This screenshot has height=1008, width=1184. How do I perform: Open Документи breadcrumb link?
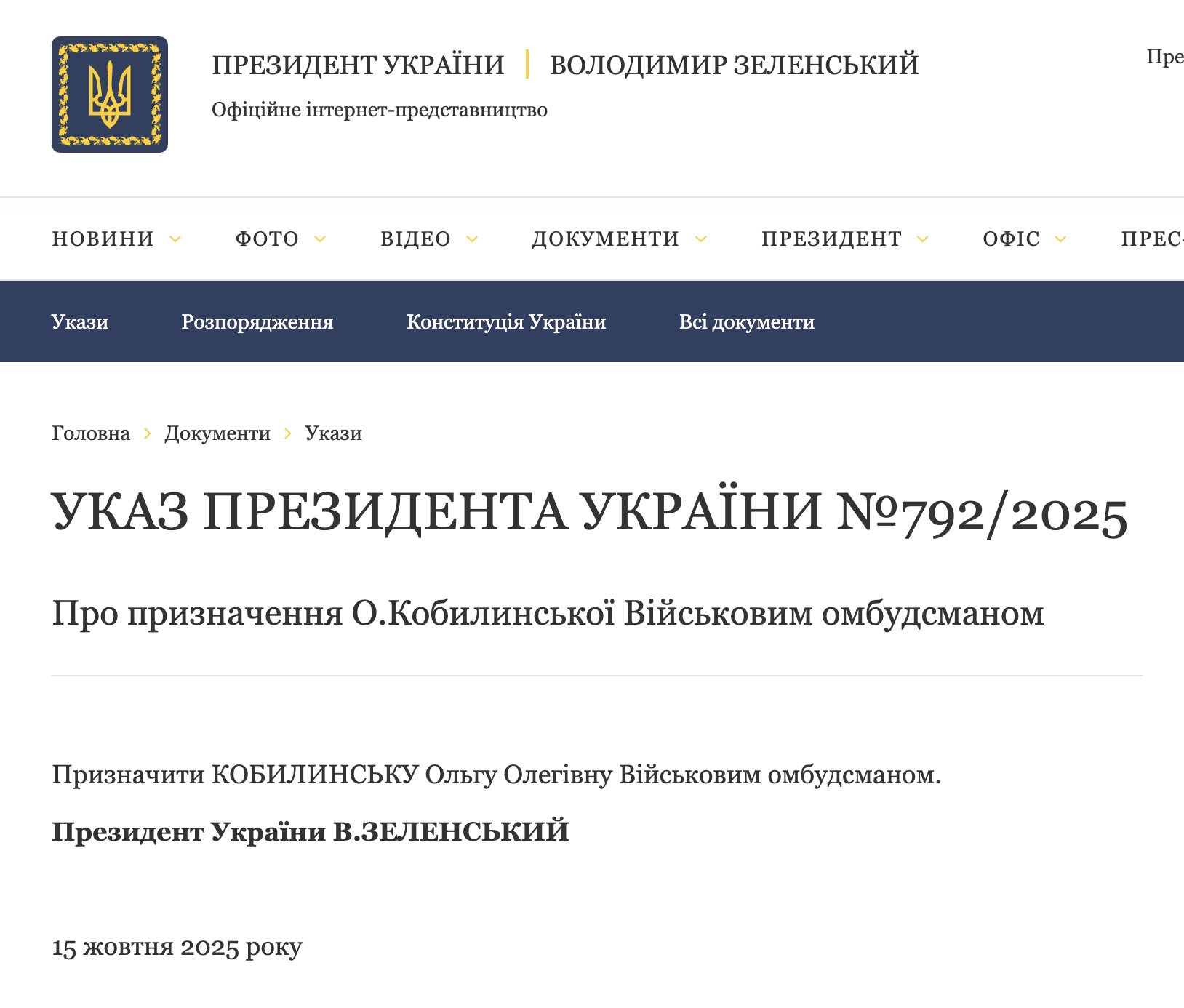[217, 433]
